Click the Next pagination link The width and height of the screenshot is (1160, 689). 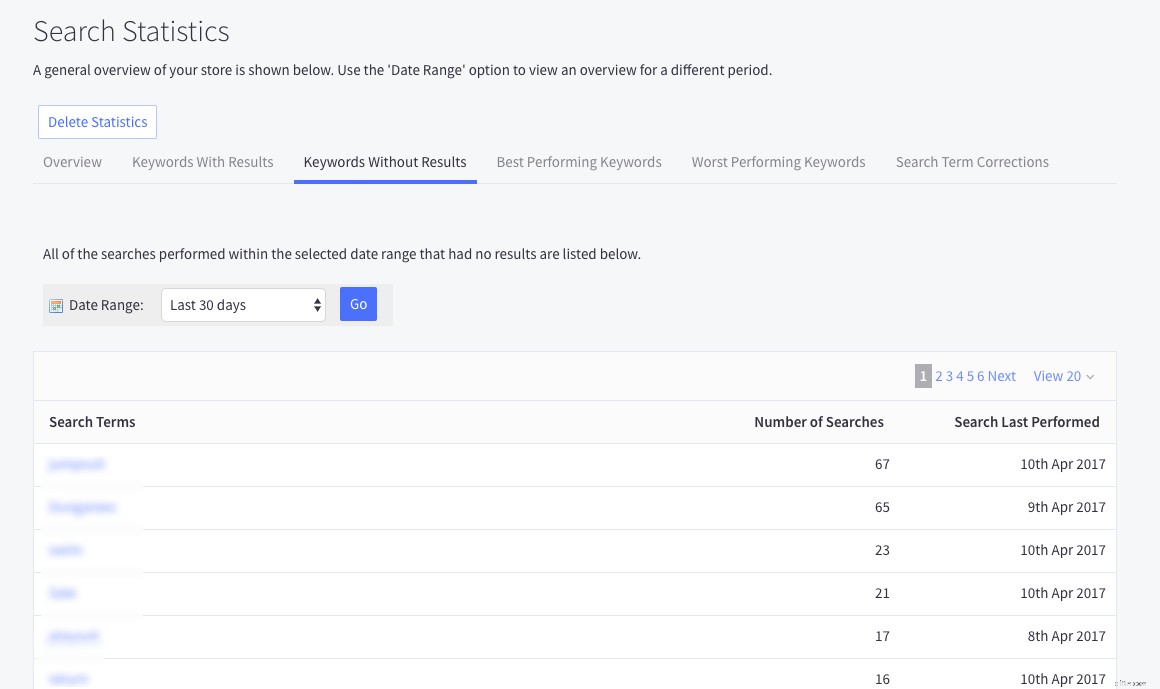click(1001, 376)
